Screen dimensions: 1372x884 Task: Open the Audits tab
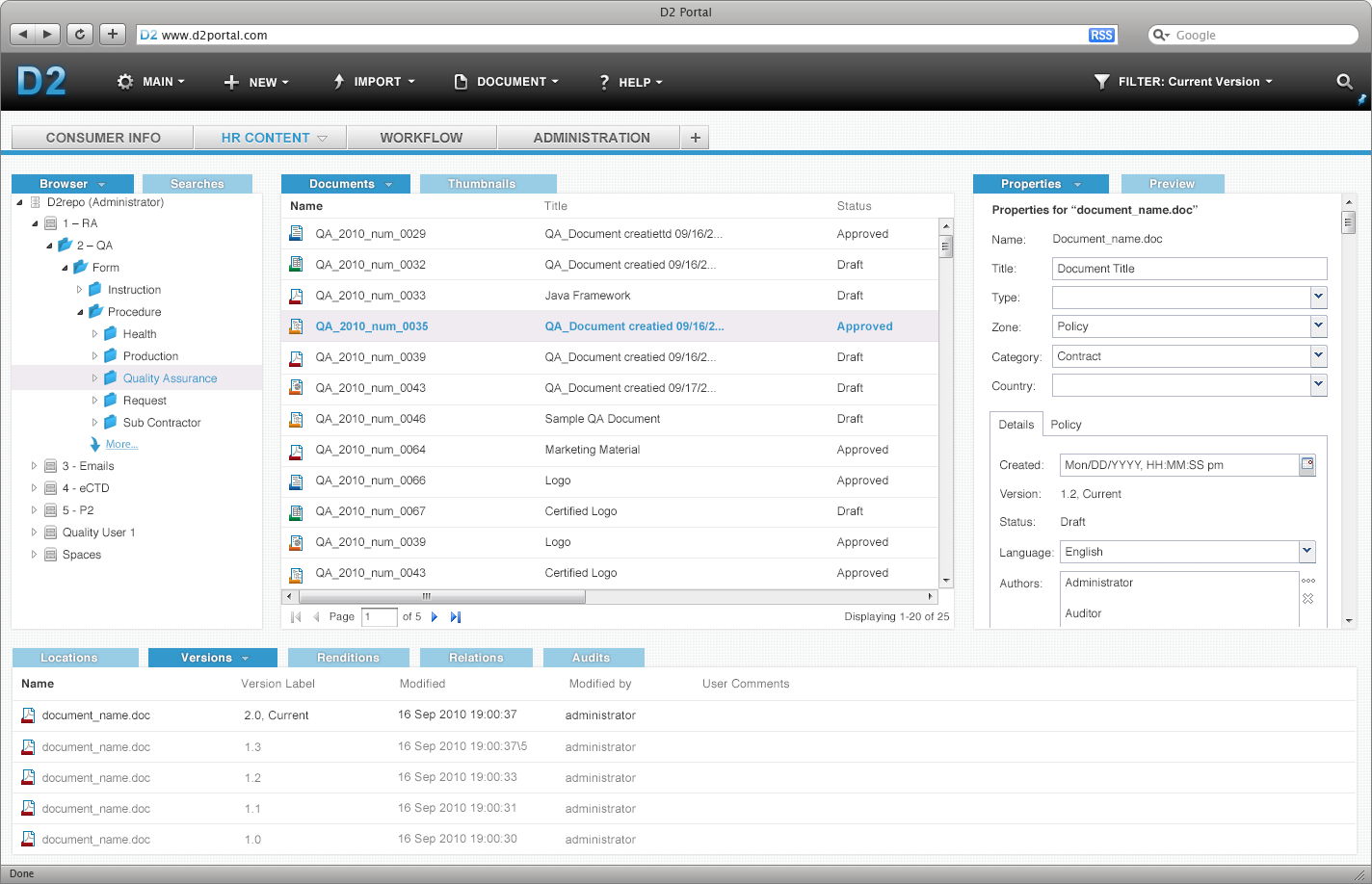click(592, 658)
